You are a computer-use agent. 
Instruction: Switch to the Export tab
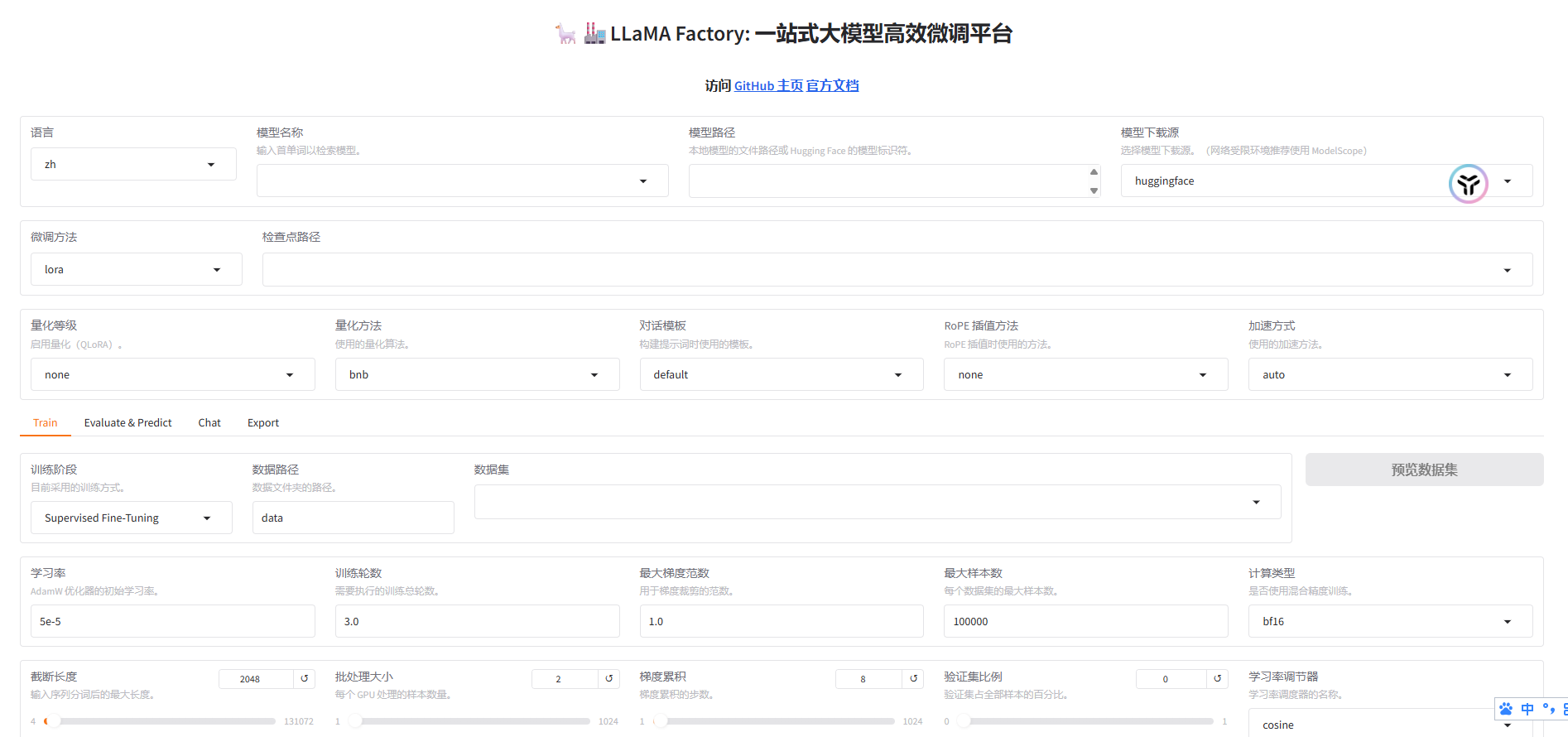[x=263, y=422]
